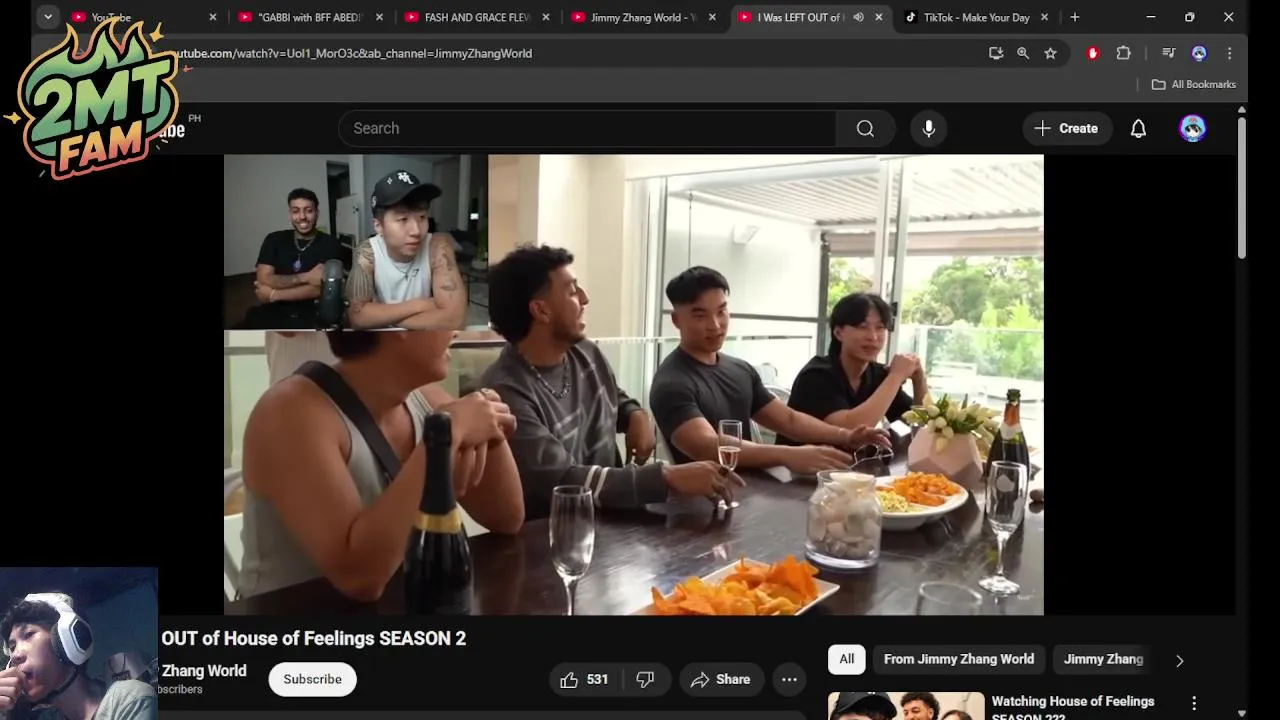
Task: Click the Create button
Action: 1067,128
